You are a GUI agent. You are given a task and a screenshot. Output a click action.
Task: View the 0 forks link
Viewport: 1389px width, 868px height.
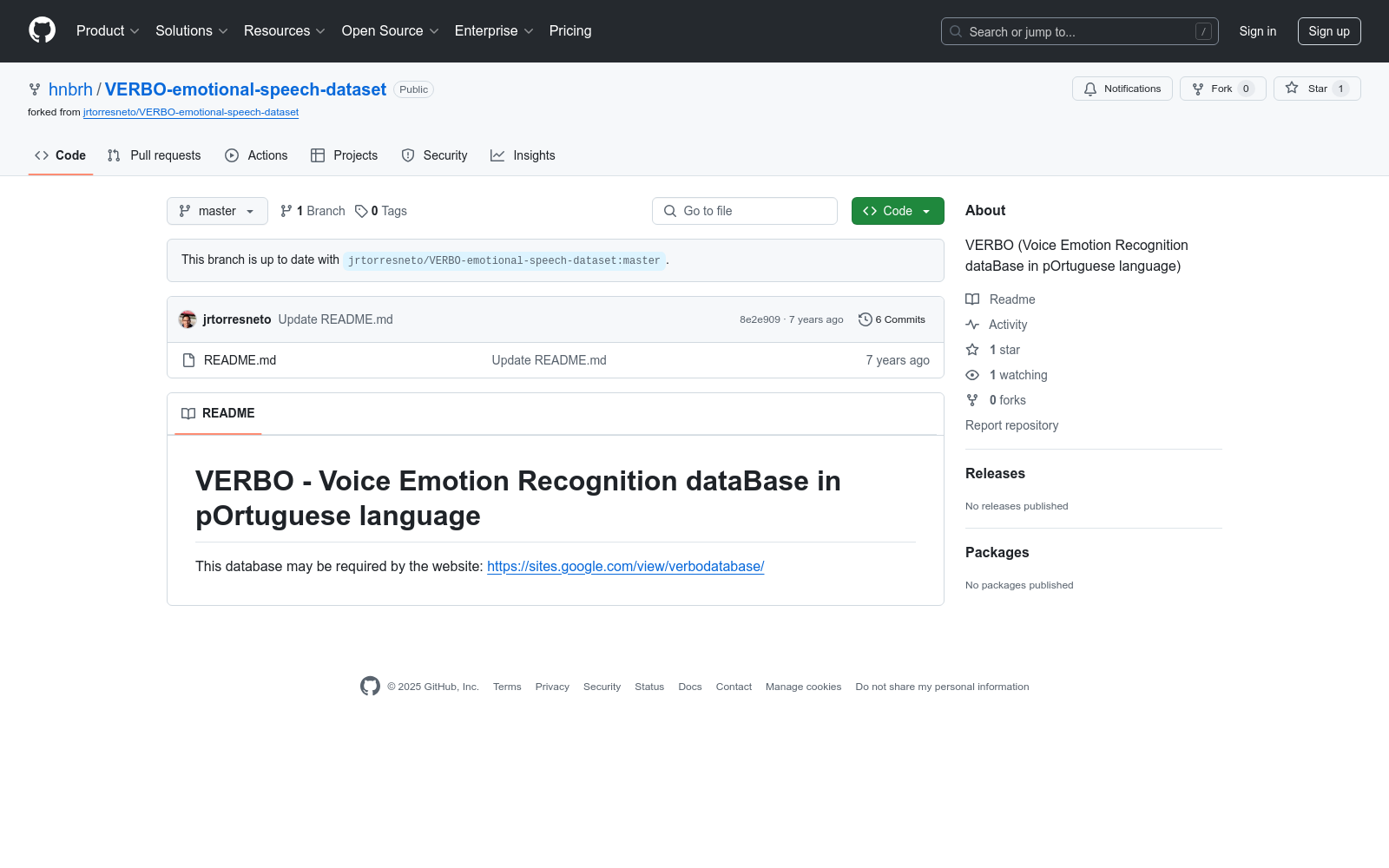tap(996, 400)
